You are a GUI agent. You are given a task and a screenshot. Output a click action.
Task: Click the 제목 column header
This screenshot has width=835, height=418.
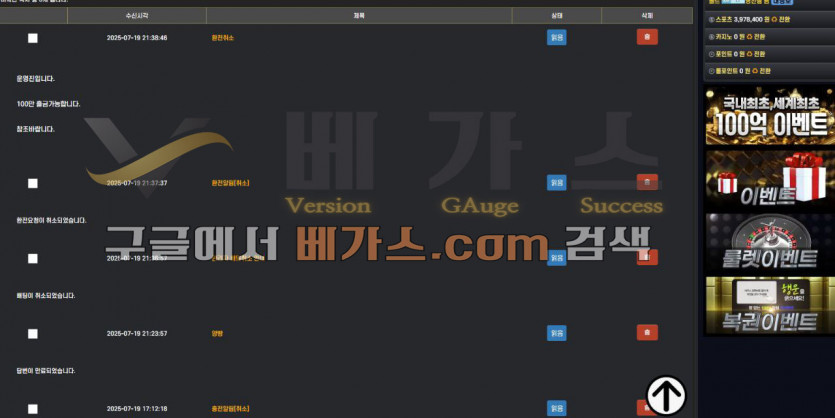click(359, 15)
